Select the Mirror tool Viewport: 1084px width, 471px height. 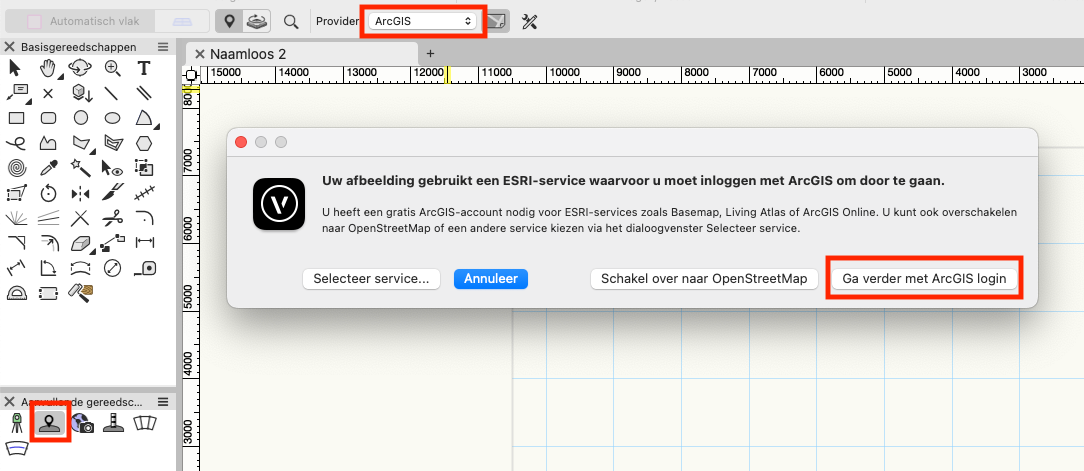80,192
